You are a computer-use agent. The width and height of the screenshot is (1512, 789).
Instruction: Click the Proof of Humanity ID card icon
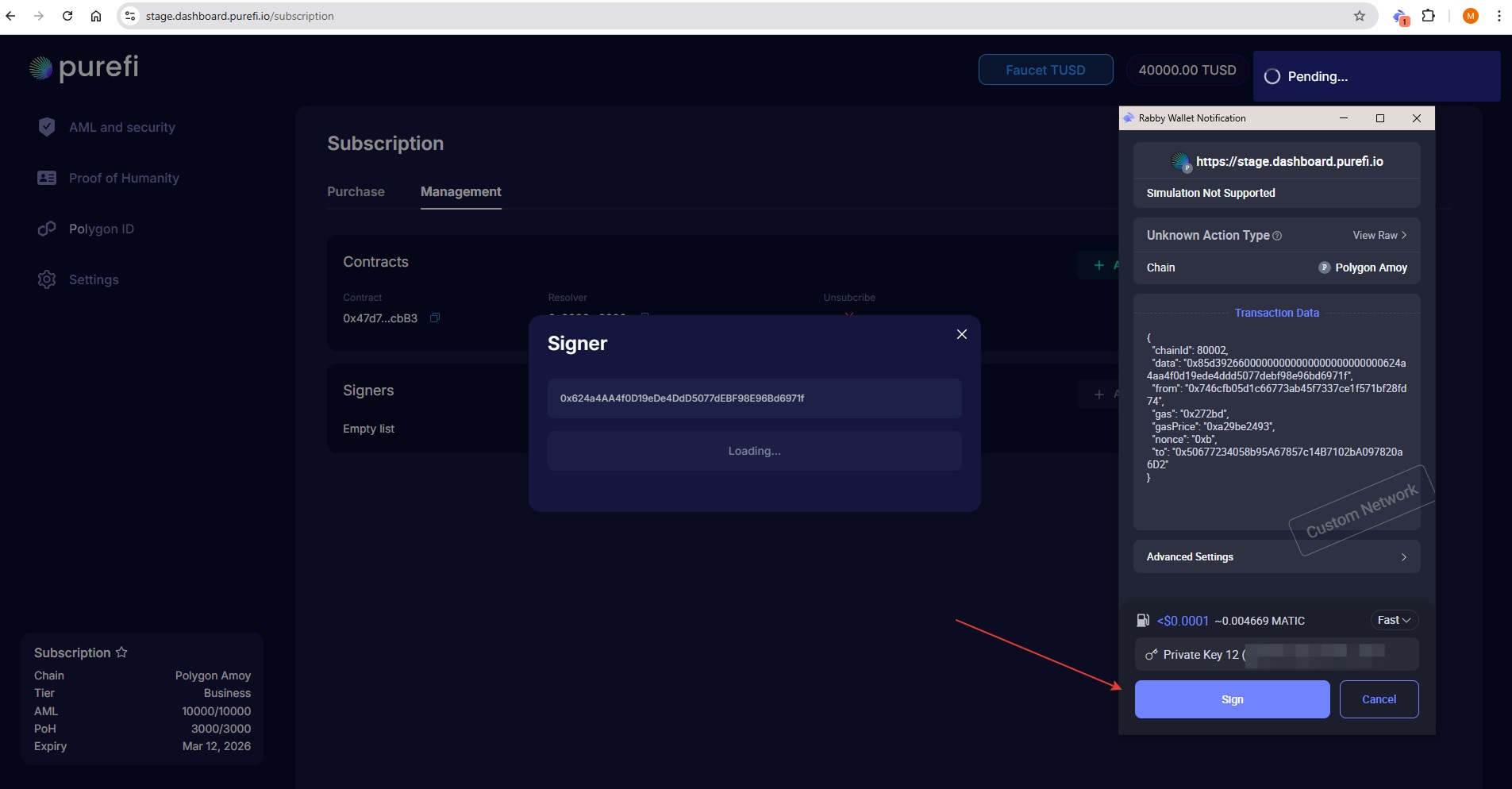[47, 178]
